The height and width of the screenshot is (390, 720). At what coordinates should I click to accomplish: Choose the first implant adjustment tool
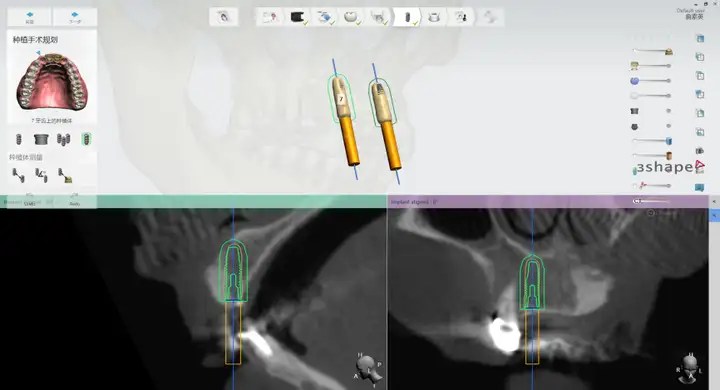click(18, 175)
